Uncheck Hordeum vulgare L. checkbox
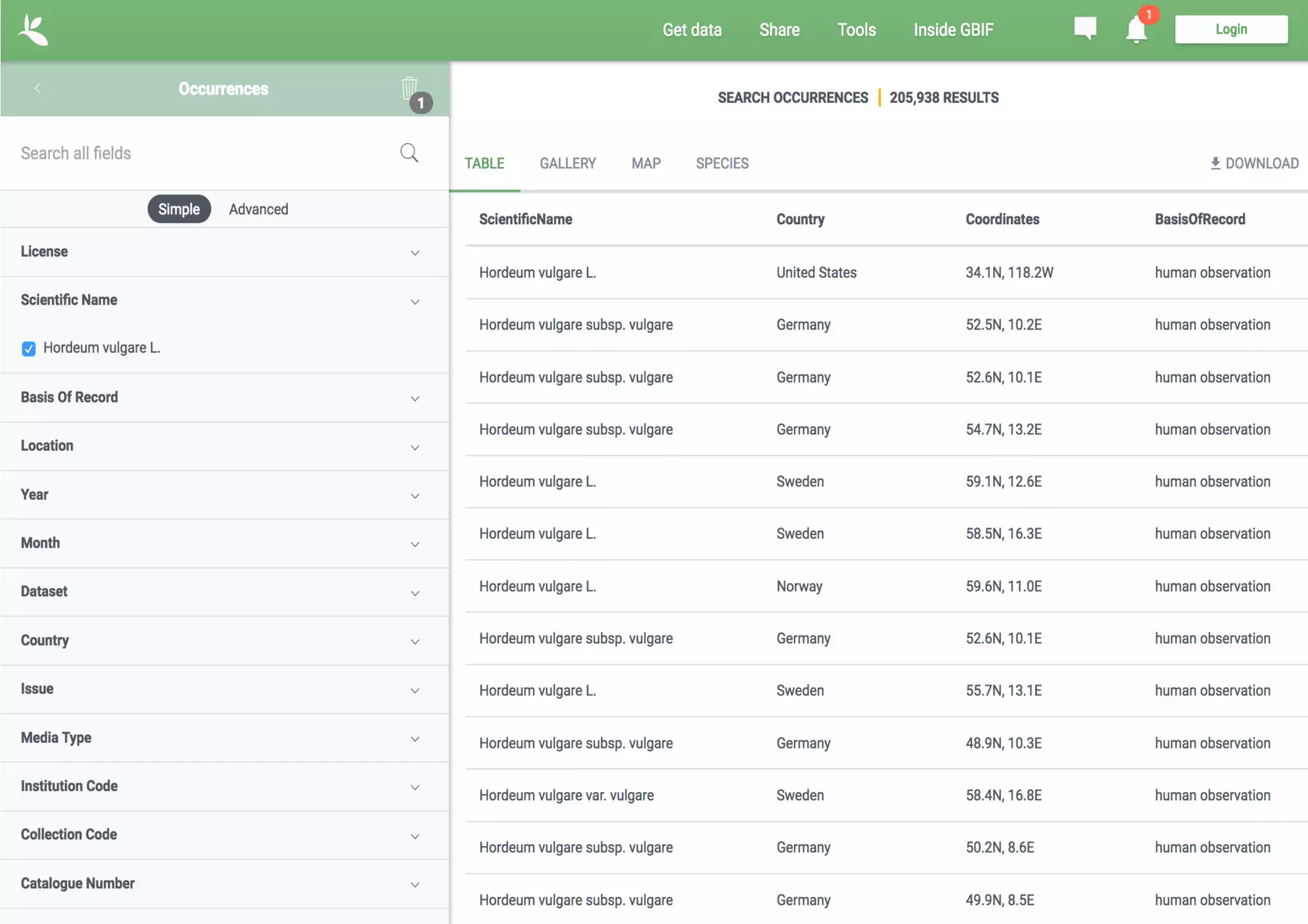This screenshot has width=1308, height=924. [29, 349]
